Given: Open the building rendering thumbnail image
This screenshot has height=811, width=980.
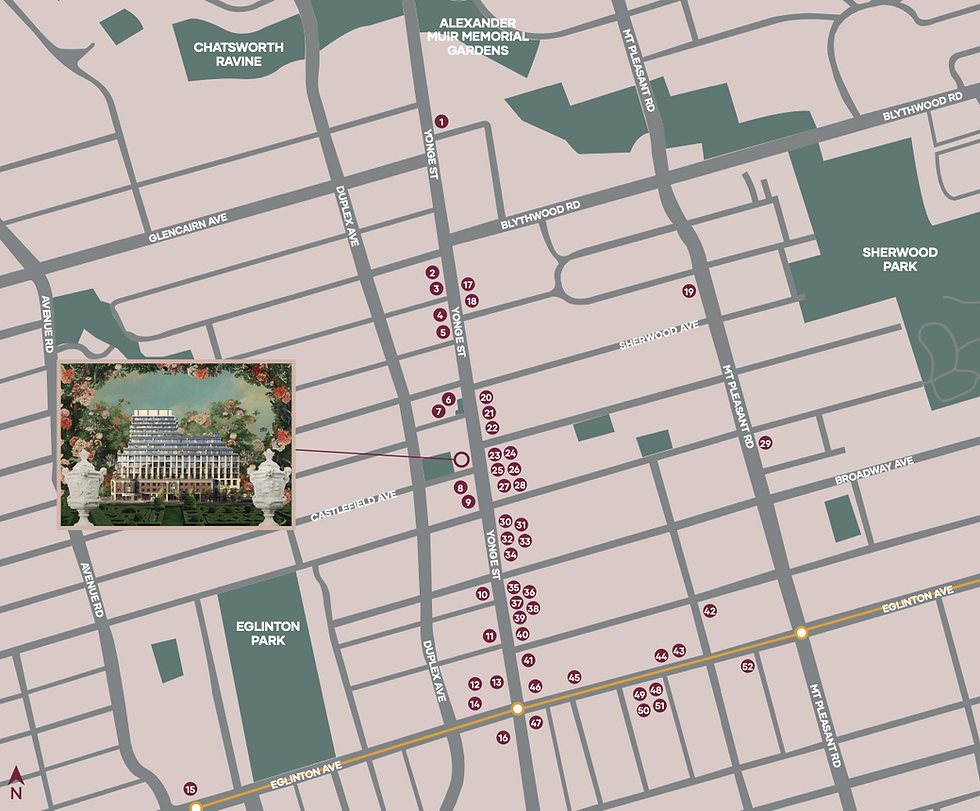Looking at the screenshot, I should [x=176, y=444].
